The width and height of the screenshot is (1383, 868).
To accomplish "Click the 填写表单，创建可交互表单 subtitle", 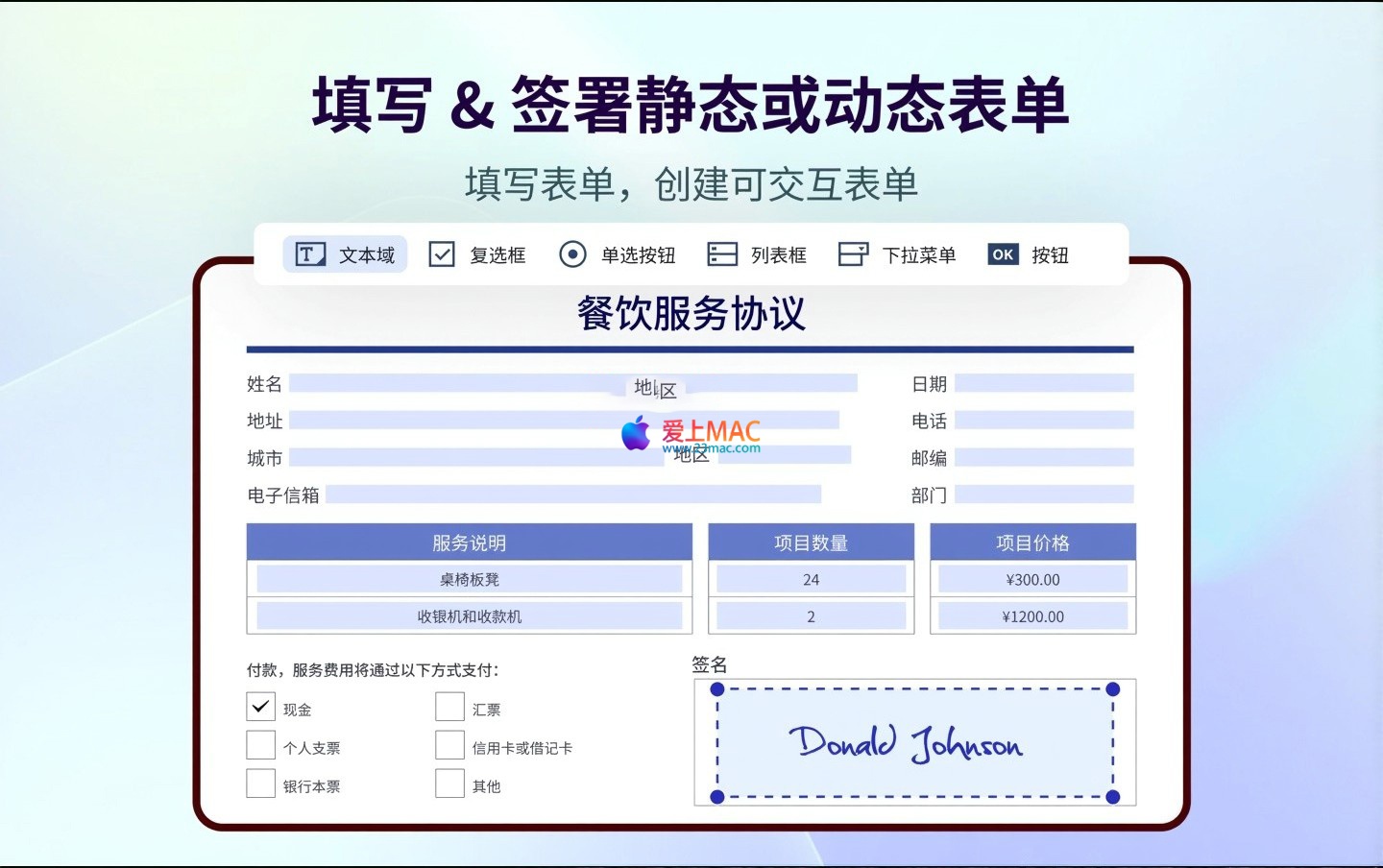I will [x=691, y=184].
